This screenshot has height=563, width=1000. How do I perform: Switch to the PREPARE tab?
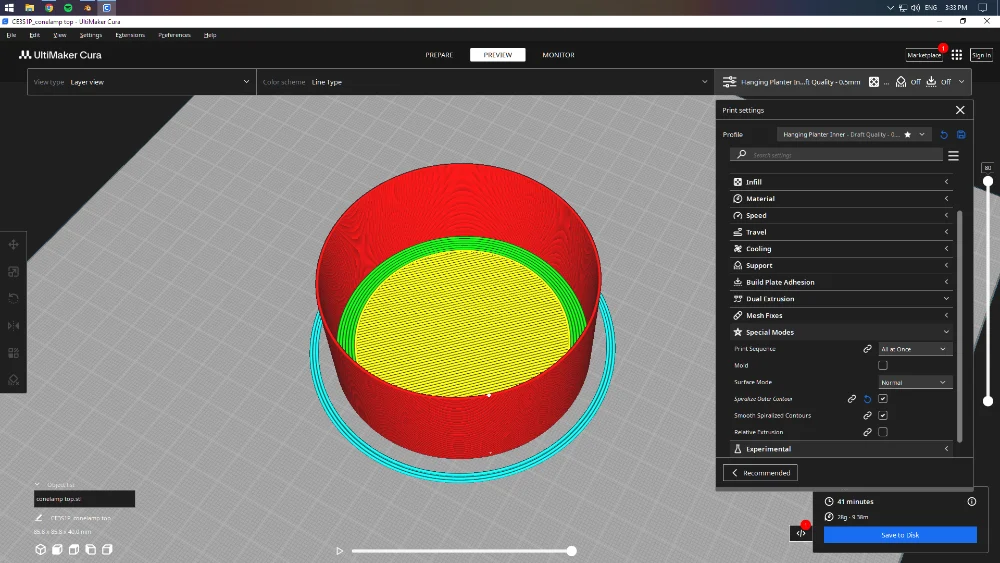(439, 55)
